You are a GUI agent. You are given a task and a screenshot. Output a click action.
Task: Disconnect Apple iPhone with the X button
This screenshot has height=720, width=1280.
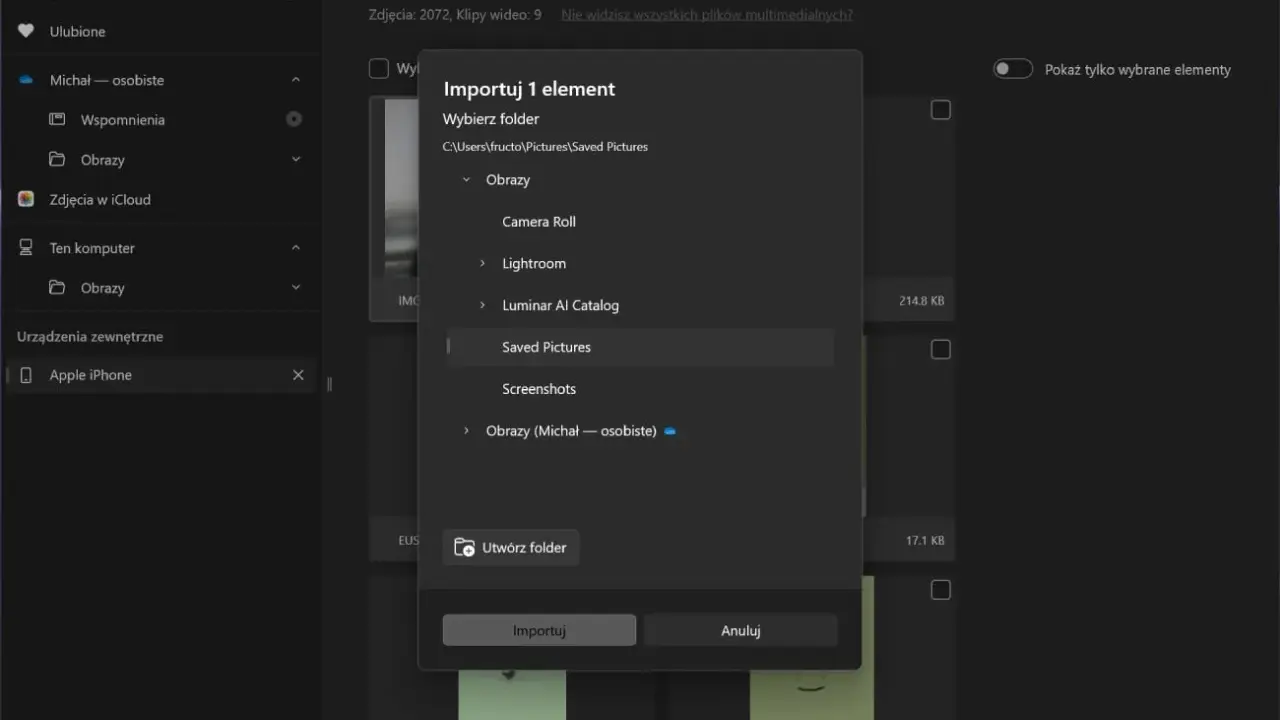(298, 375)
